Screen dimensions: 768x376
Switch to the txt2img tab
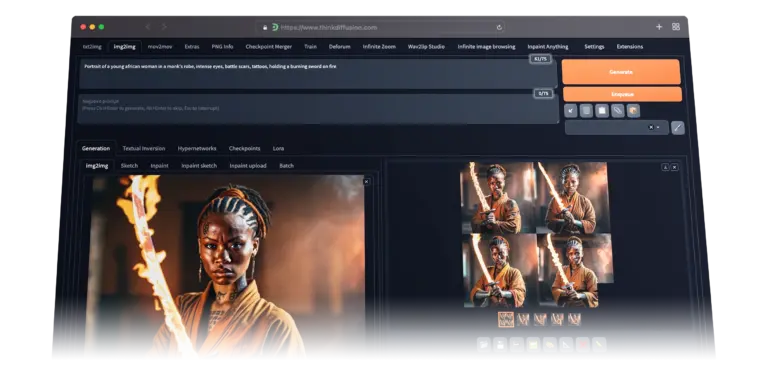click(92, 47)
